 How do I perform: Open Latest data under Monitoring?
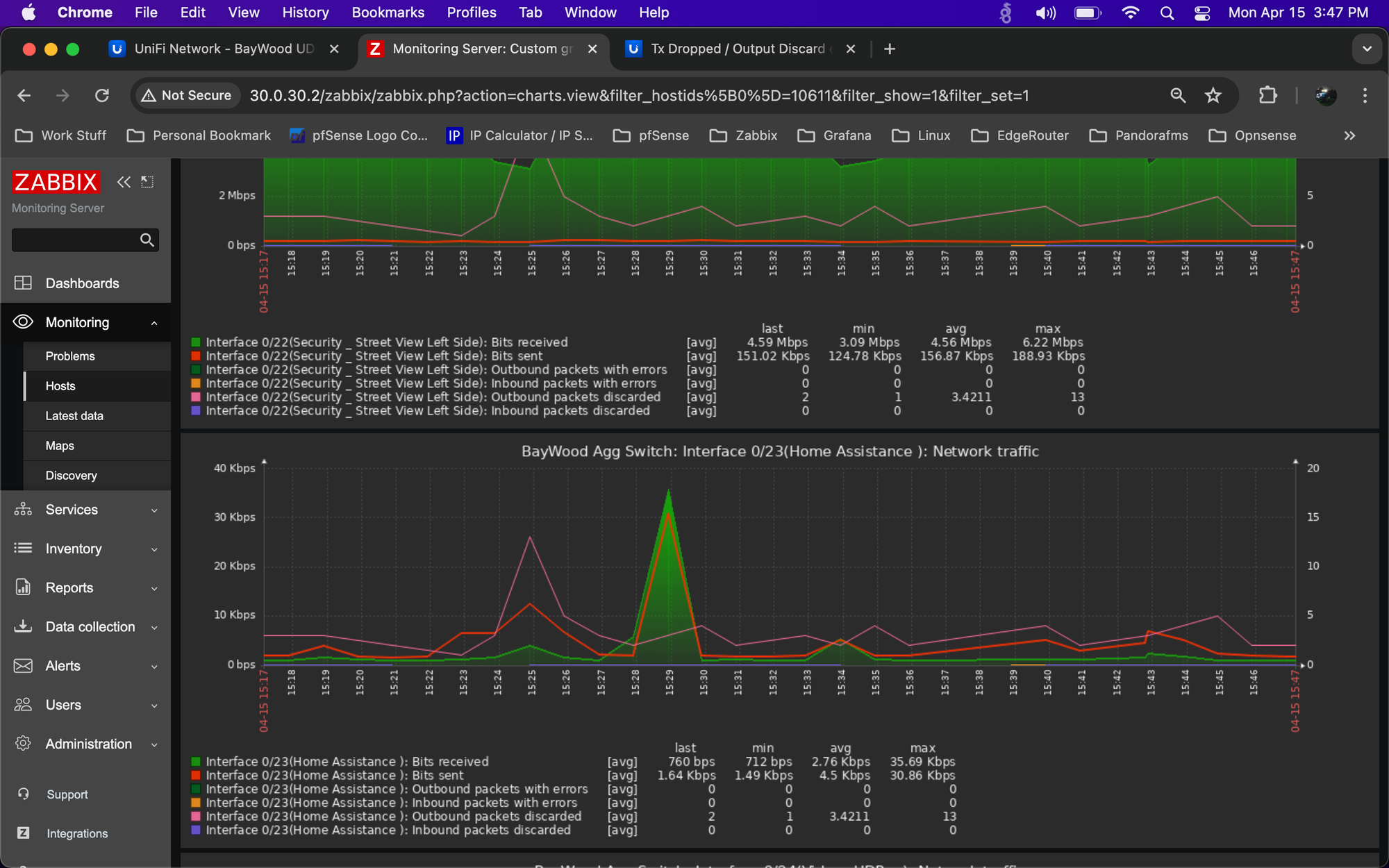(74, 416)
